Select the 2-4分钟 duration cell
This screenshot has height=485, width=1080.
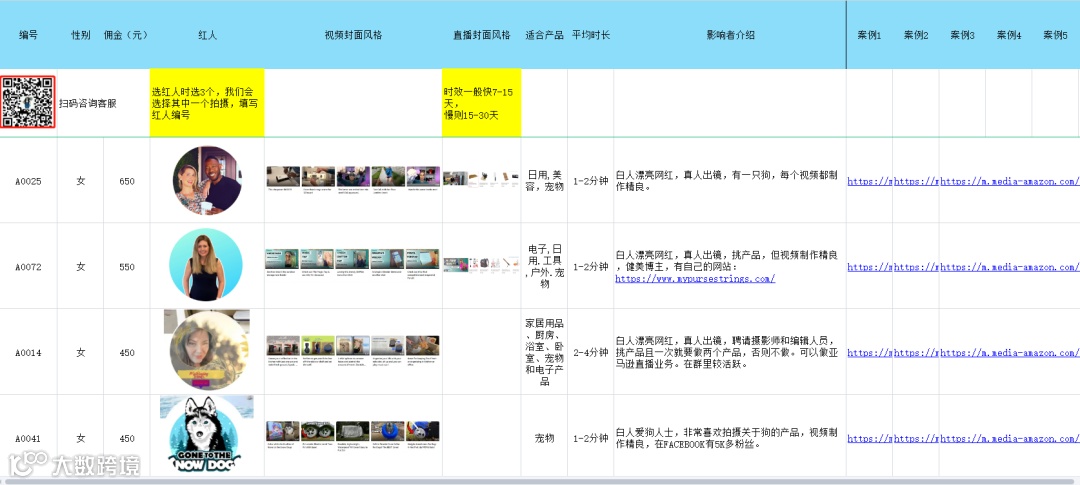pyautogui.click(x=591, y=353)
